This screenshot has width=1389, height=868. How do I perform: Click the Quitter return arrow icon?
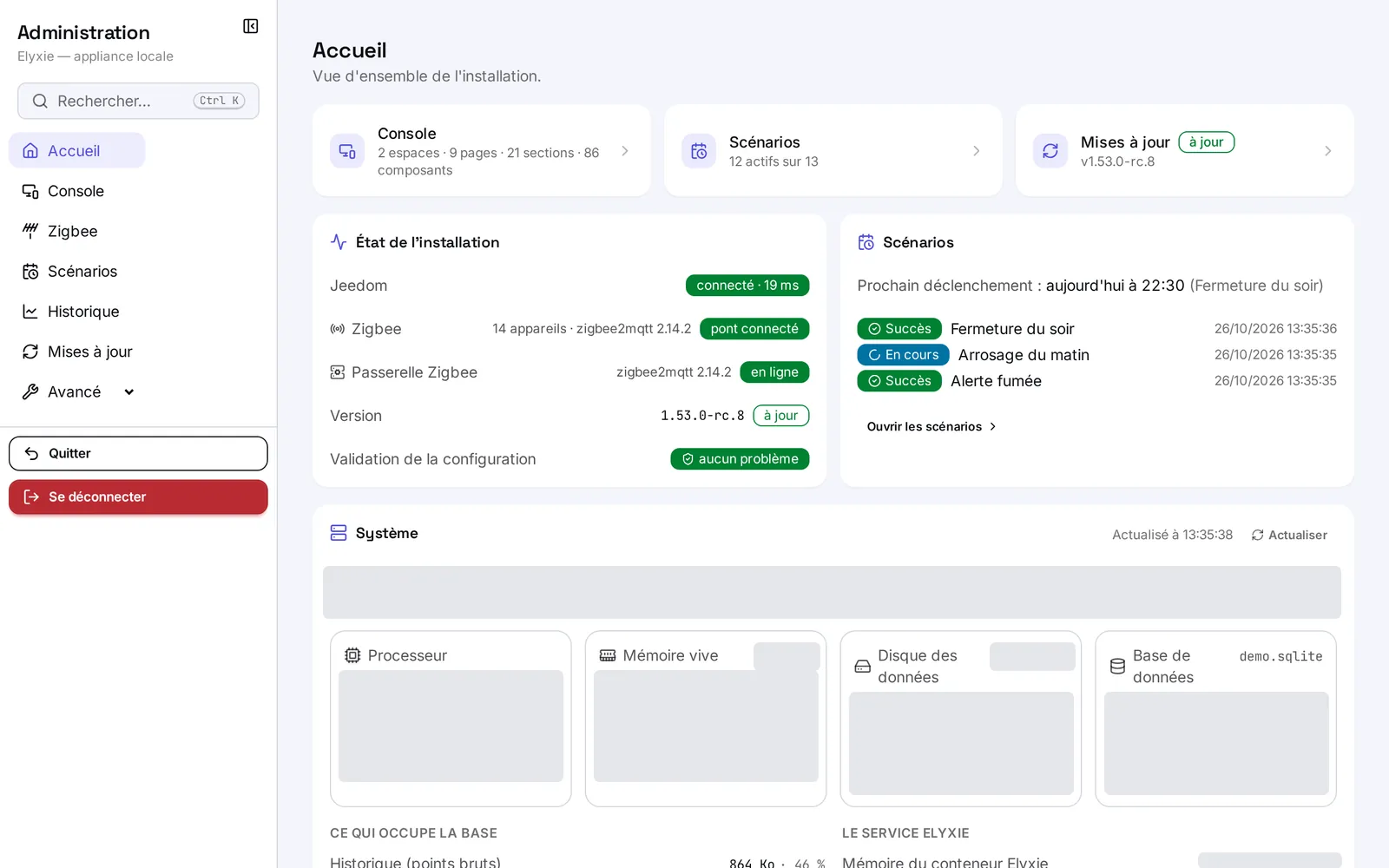point(32,454)
